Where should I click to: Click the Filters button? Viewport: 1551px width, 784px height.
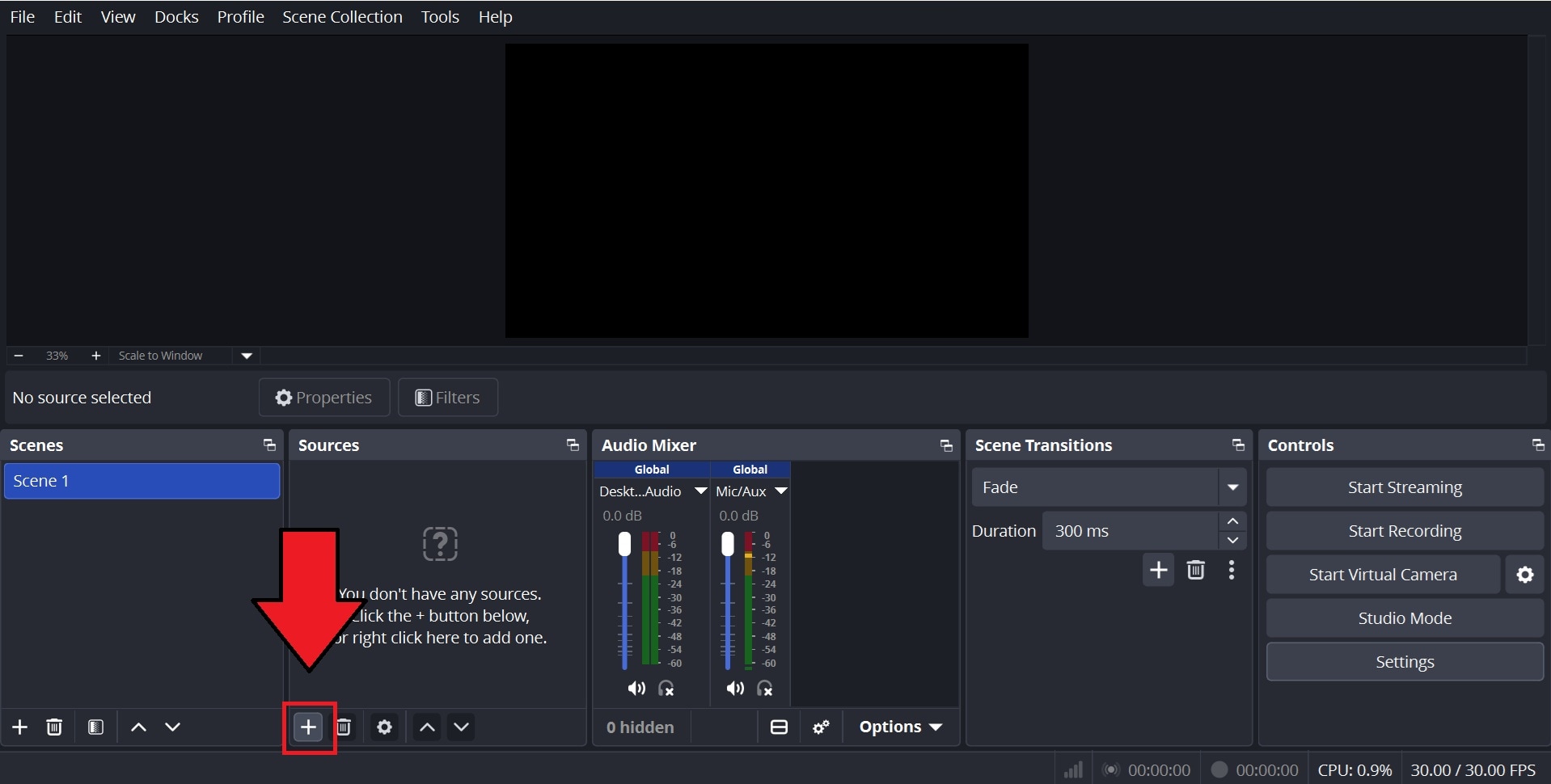click(x=448, y=398)
